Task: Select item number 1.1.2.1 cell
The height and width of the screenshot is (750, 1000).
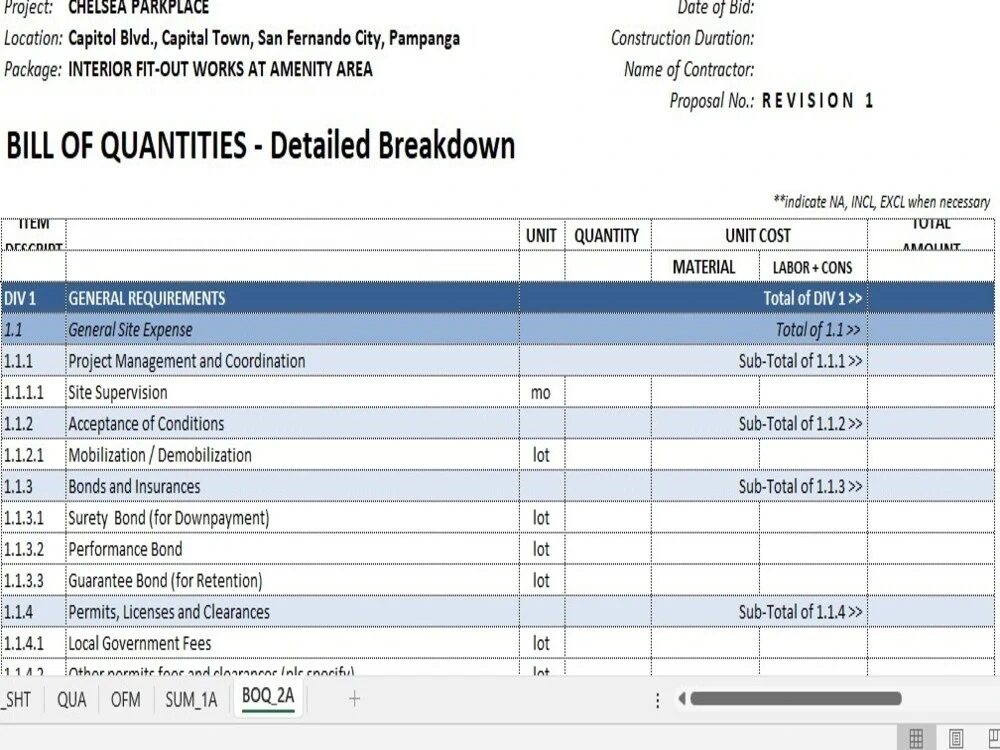Action: [x=33, y=455]
